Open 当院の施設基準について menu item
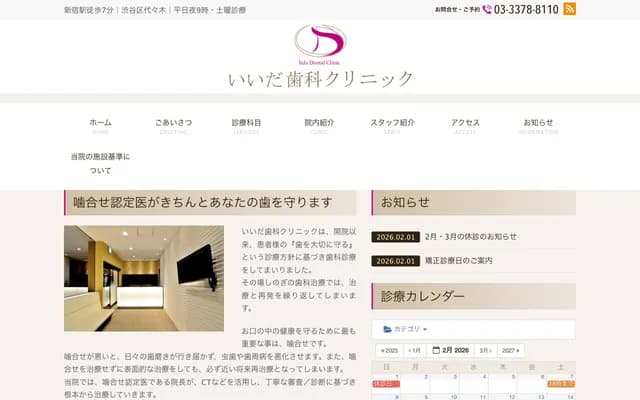Viewport: 640px width, 400px height. pos(100,163)
